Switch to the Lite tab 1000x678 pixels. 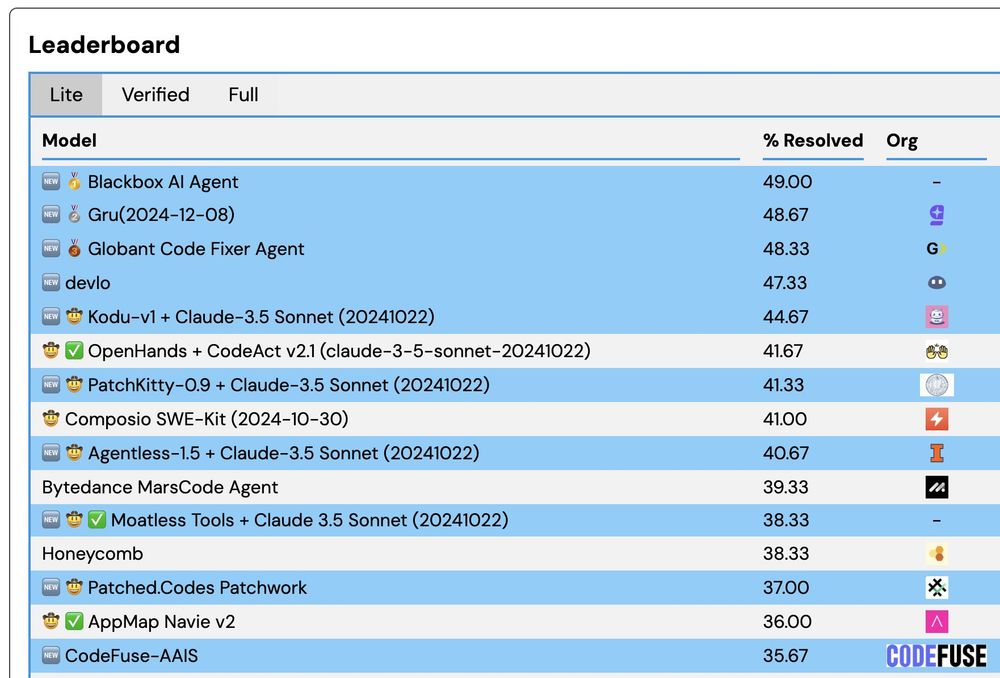[66, 95]
